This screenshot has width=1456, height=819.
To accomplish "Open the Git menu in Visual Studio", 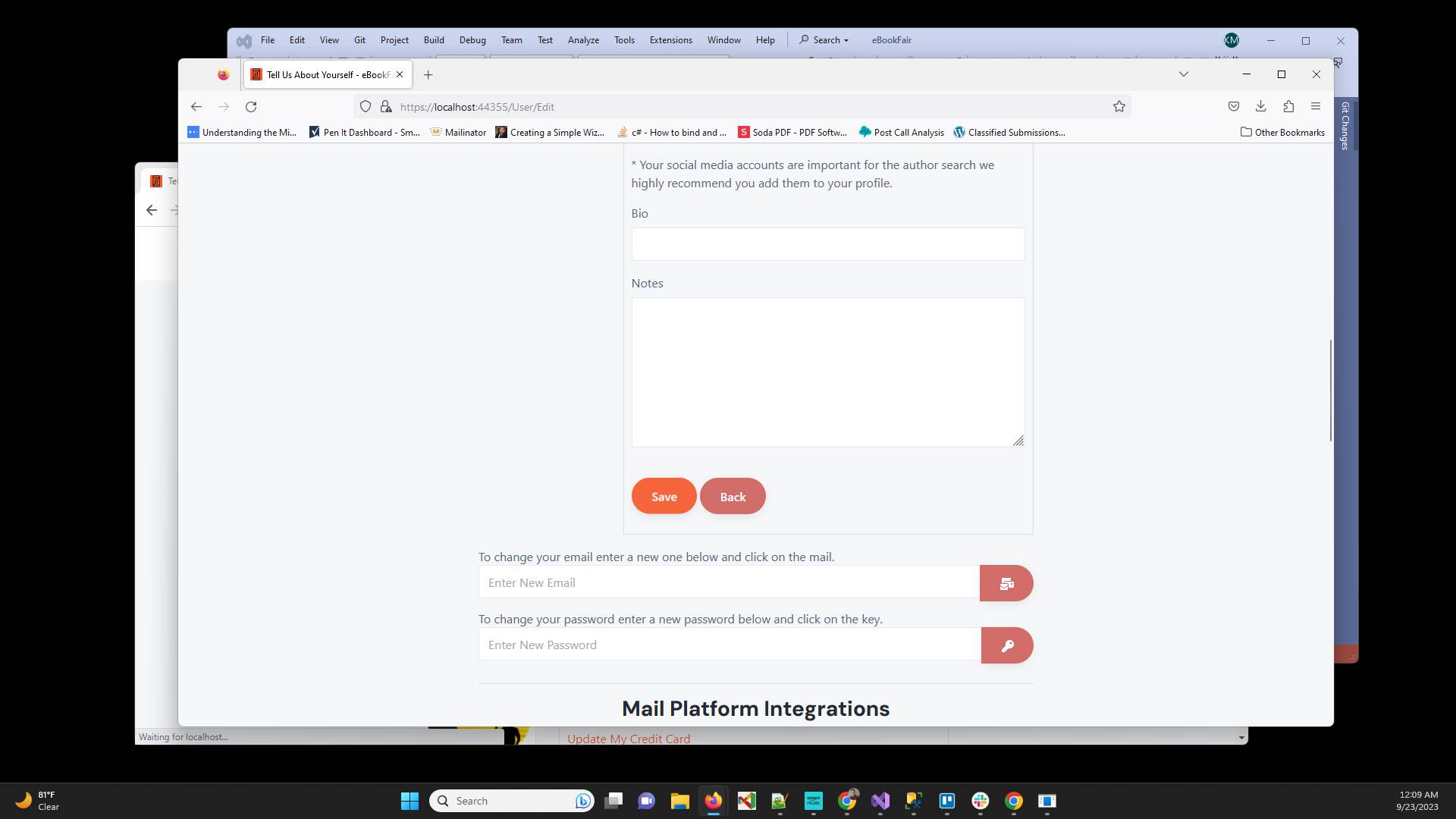I will tap(359, 39).
